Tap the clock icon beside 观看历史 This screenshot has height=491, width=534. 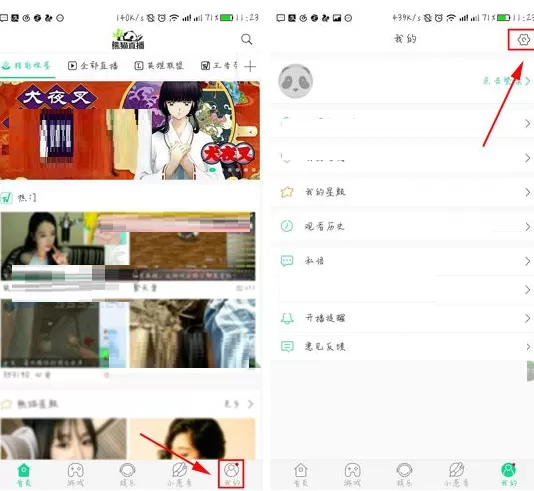coord(287,226)
